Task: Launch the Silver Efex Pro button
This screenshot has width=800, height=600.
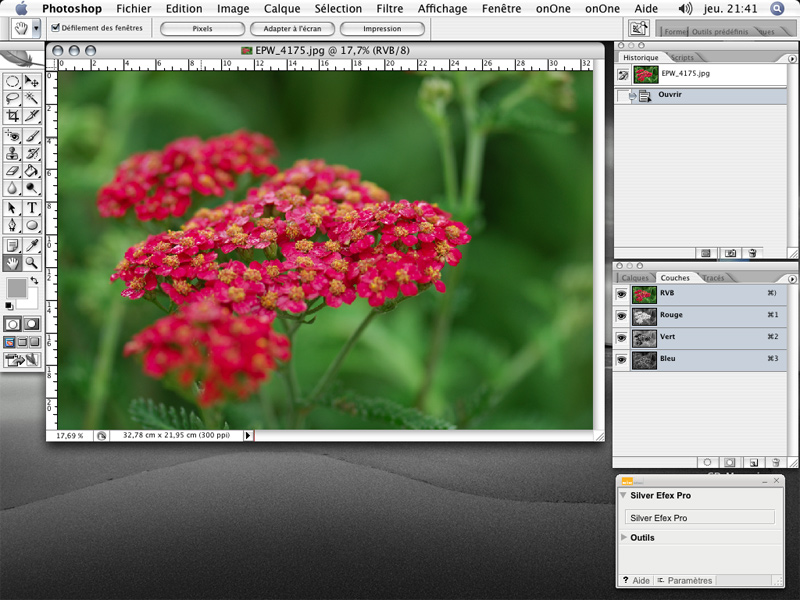Action: pos(699,517)
